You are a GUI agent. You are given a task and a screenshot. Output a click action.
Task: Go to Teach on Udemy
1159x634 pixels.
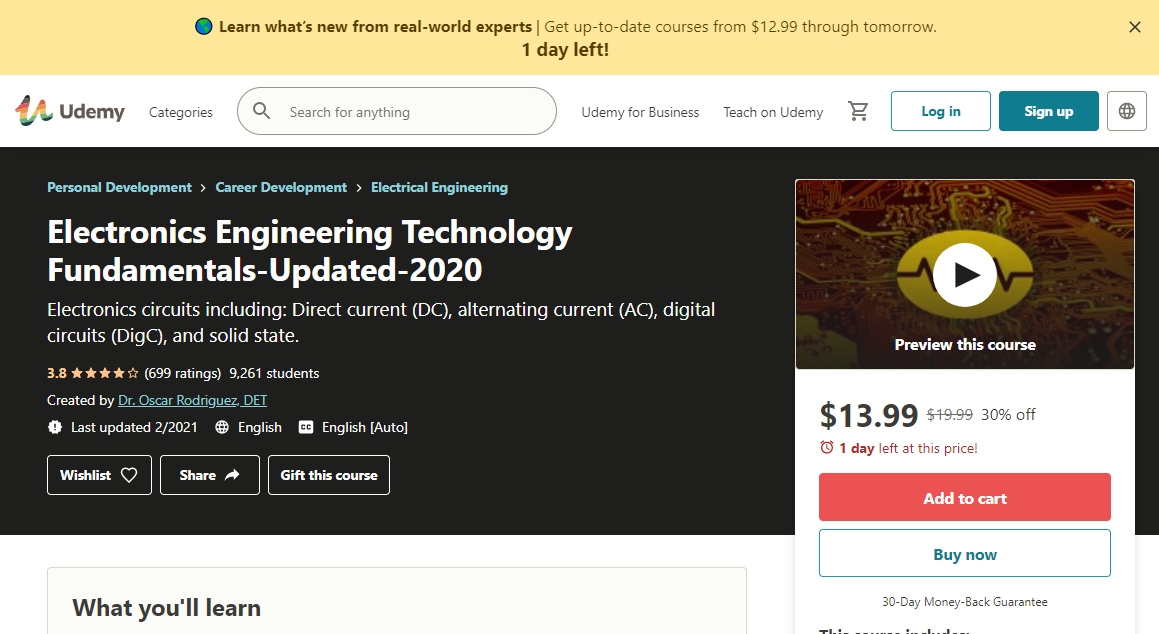[x=773, y=112]
